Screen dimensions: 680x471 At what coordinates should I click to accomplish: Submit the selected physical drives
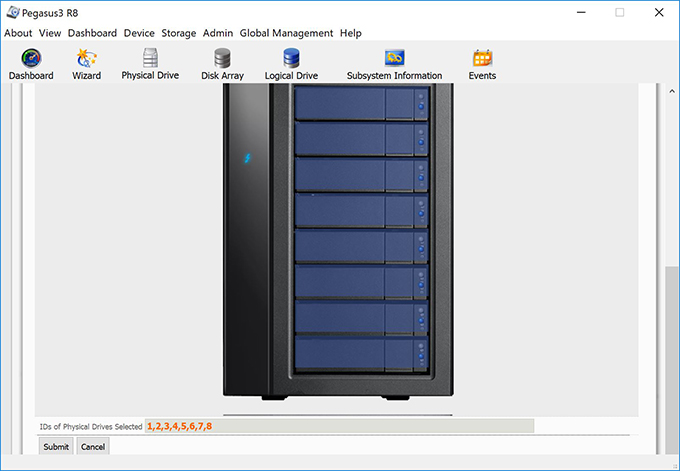[56, 446]
